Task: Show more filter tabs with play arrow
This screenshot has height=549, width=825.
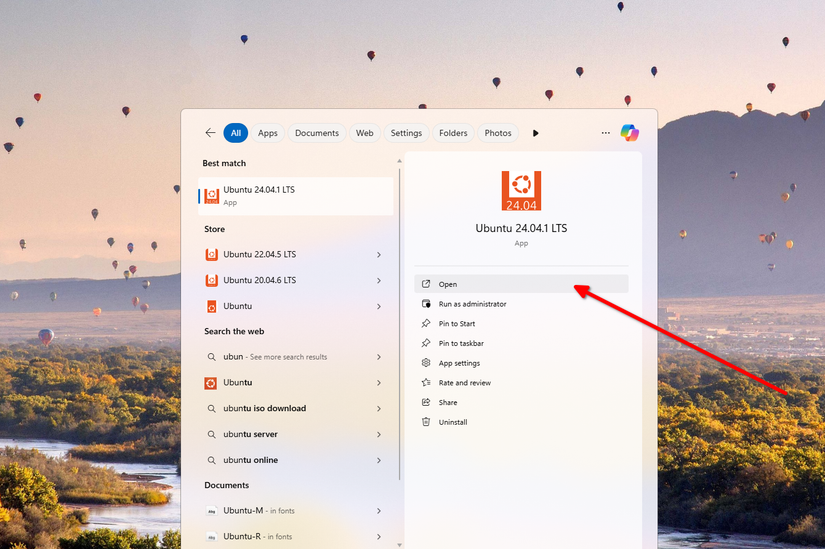Action: 536,133
